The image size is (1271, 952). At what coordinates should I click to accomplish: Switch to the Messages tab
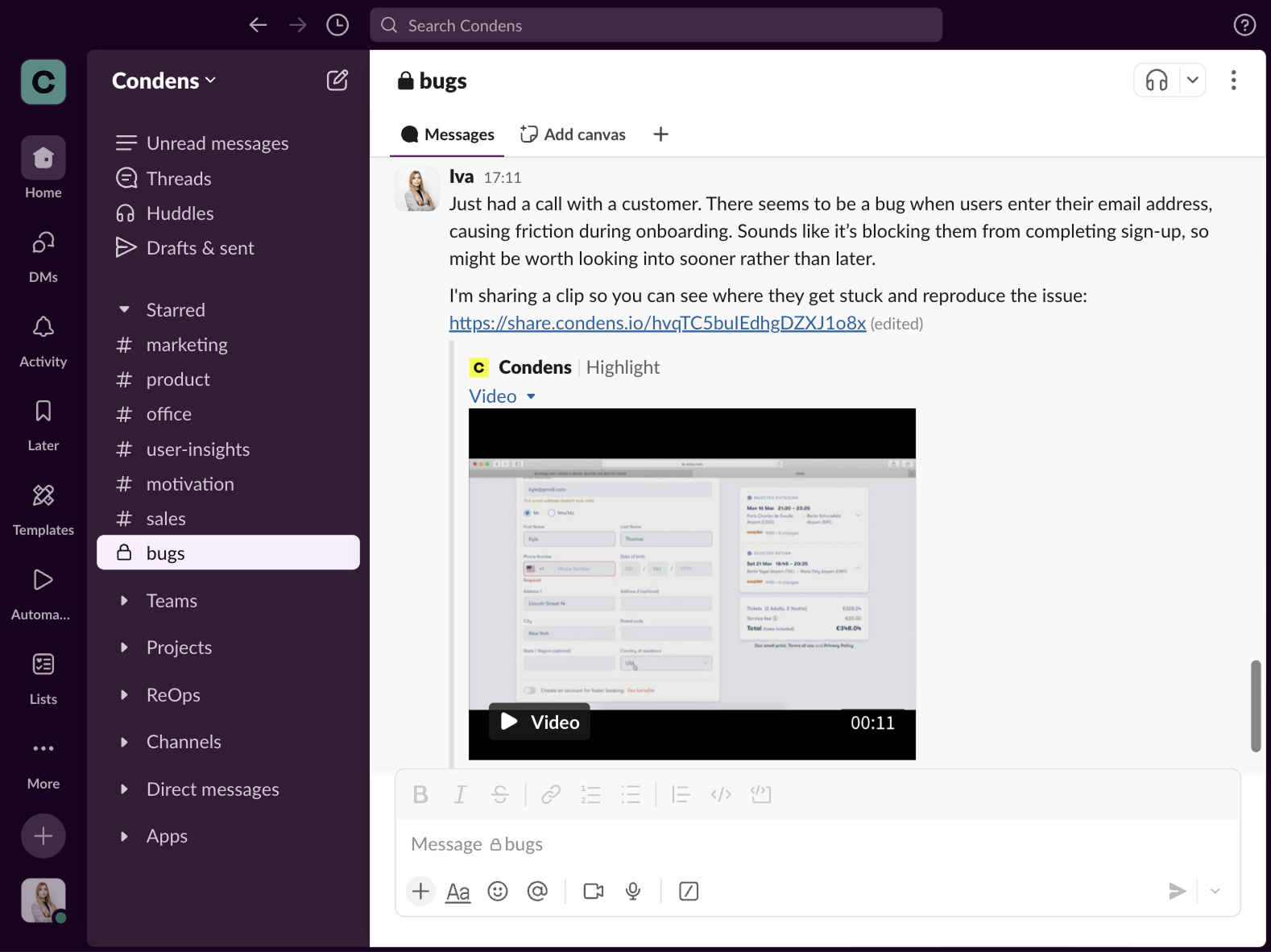coord(448,135)
